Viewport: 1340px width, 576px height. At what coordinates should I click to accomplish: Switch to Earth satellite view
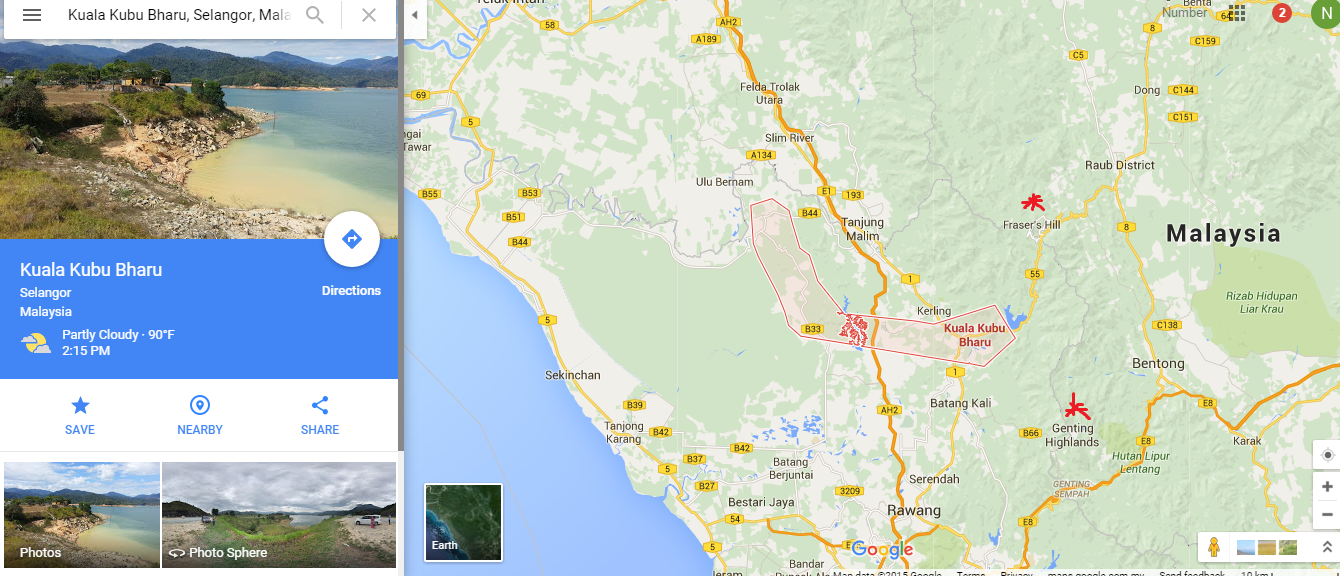coord(464,522)
